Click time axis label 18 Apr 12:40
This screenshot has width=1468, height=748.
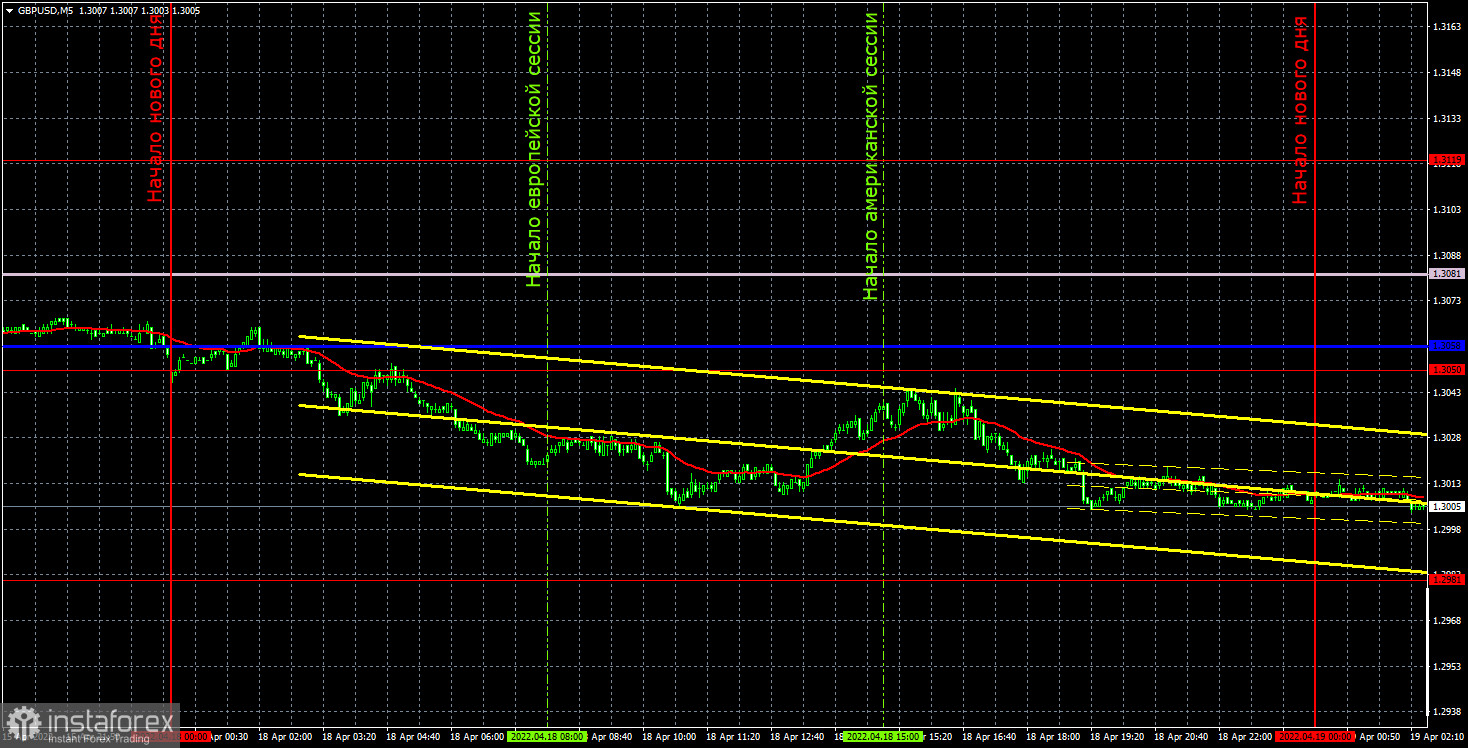797,736
